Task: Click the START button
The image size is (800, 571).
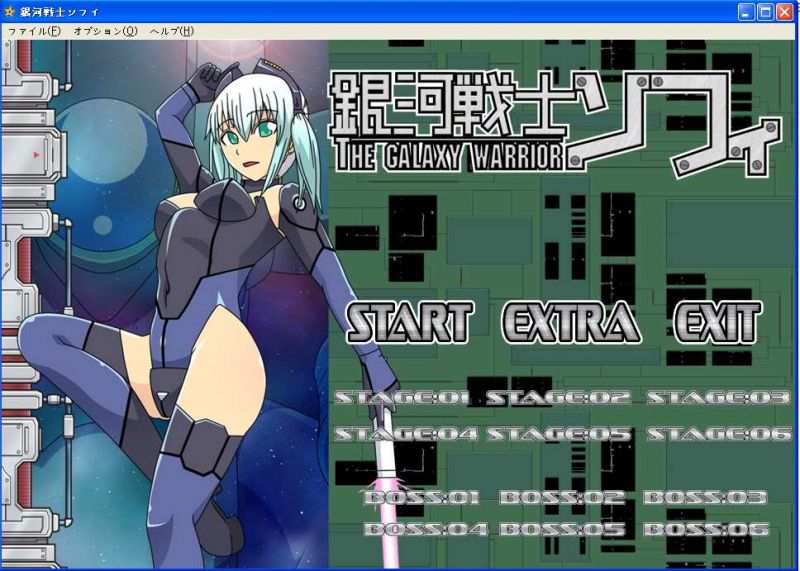Action: [410, 321]
